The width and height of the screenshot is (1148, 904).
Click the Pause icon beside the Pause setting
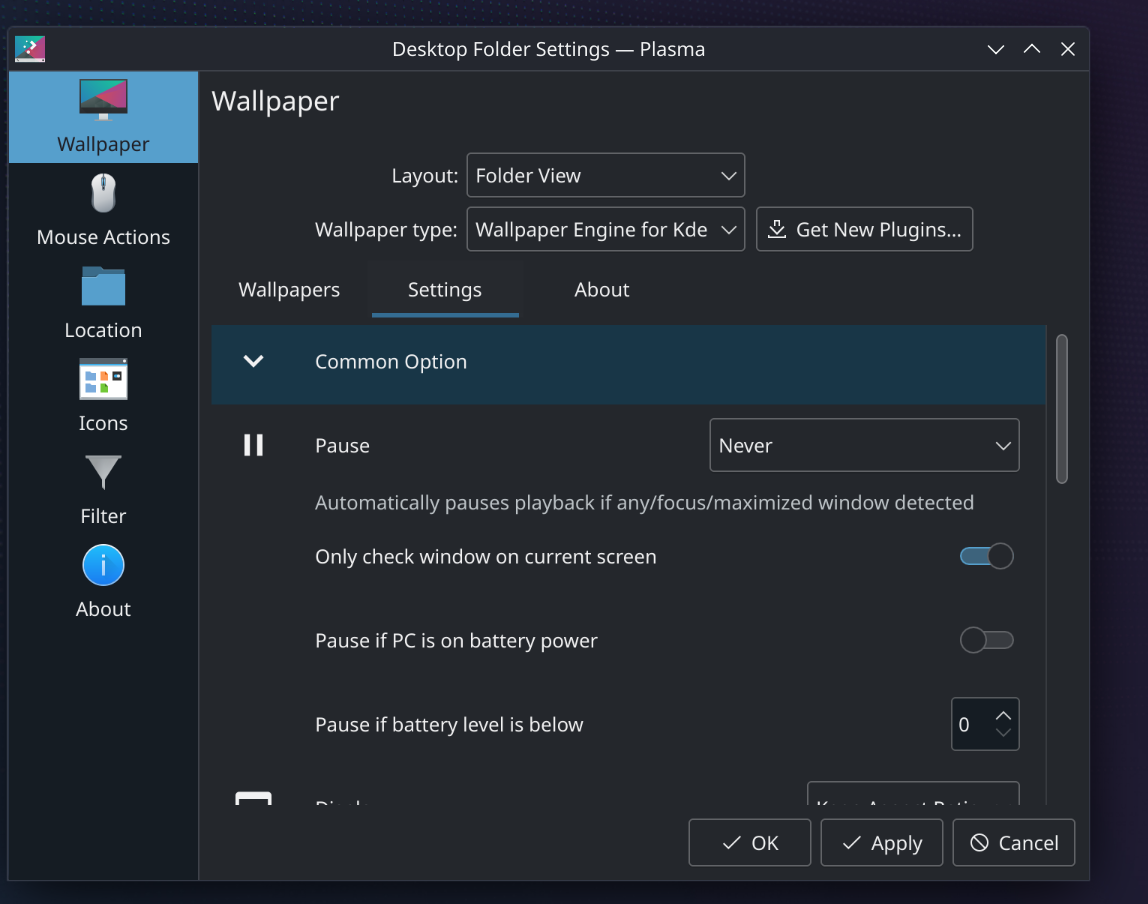point(254,445)
